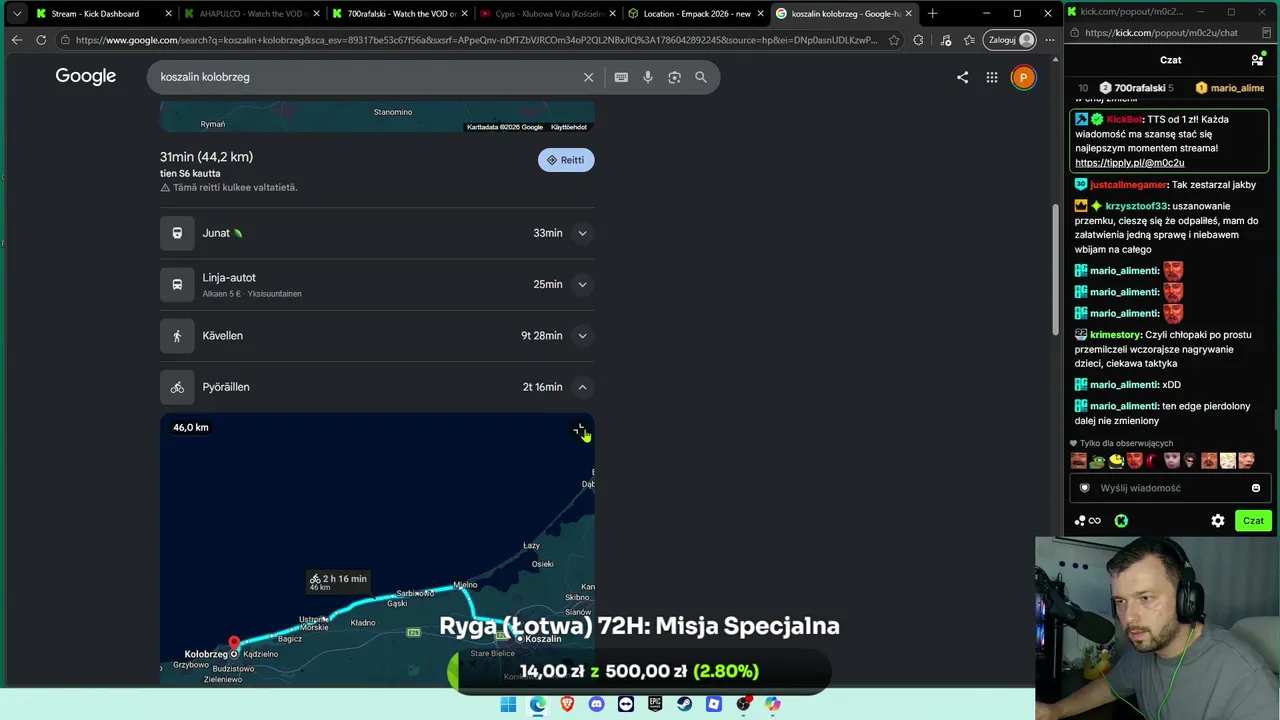Click the Wyślij wiadomość chat input
Screen dimensions: 1280x720
click(1170, 488)
